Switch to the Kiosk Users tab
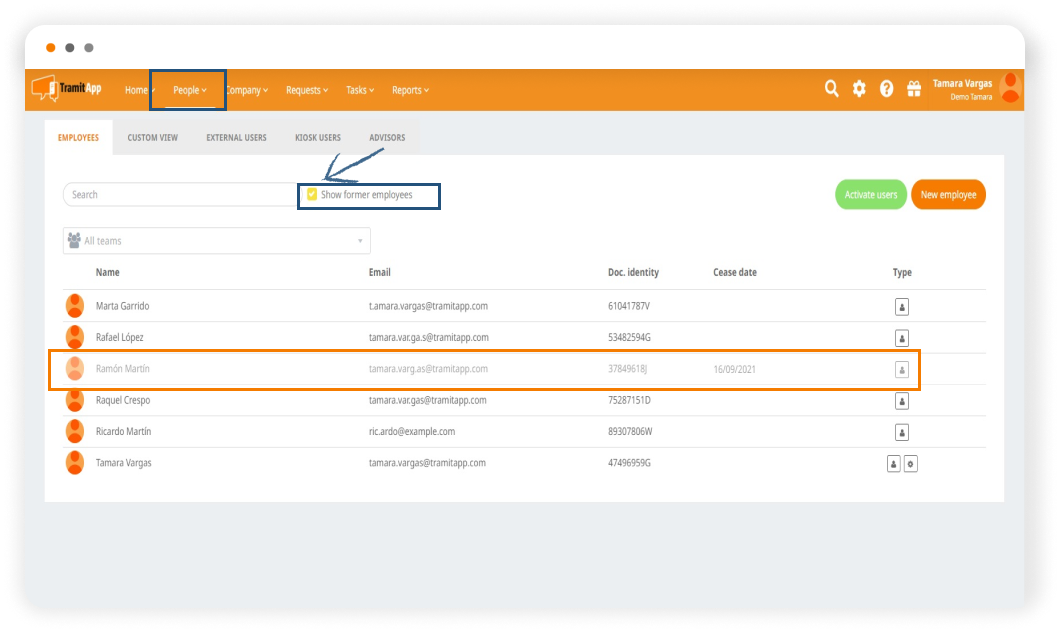Viewport: 1061px width, 633px height. (317, 138)
